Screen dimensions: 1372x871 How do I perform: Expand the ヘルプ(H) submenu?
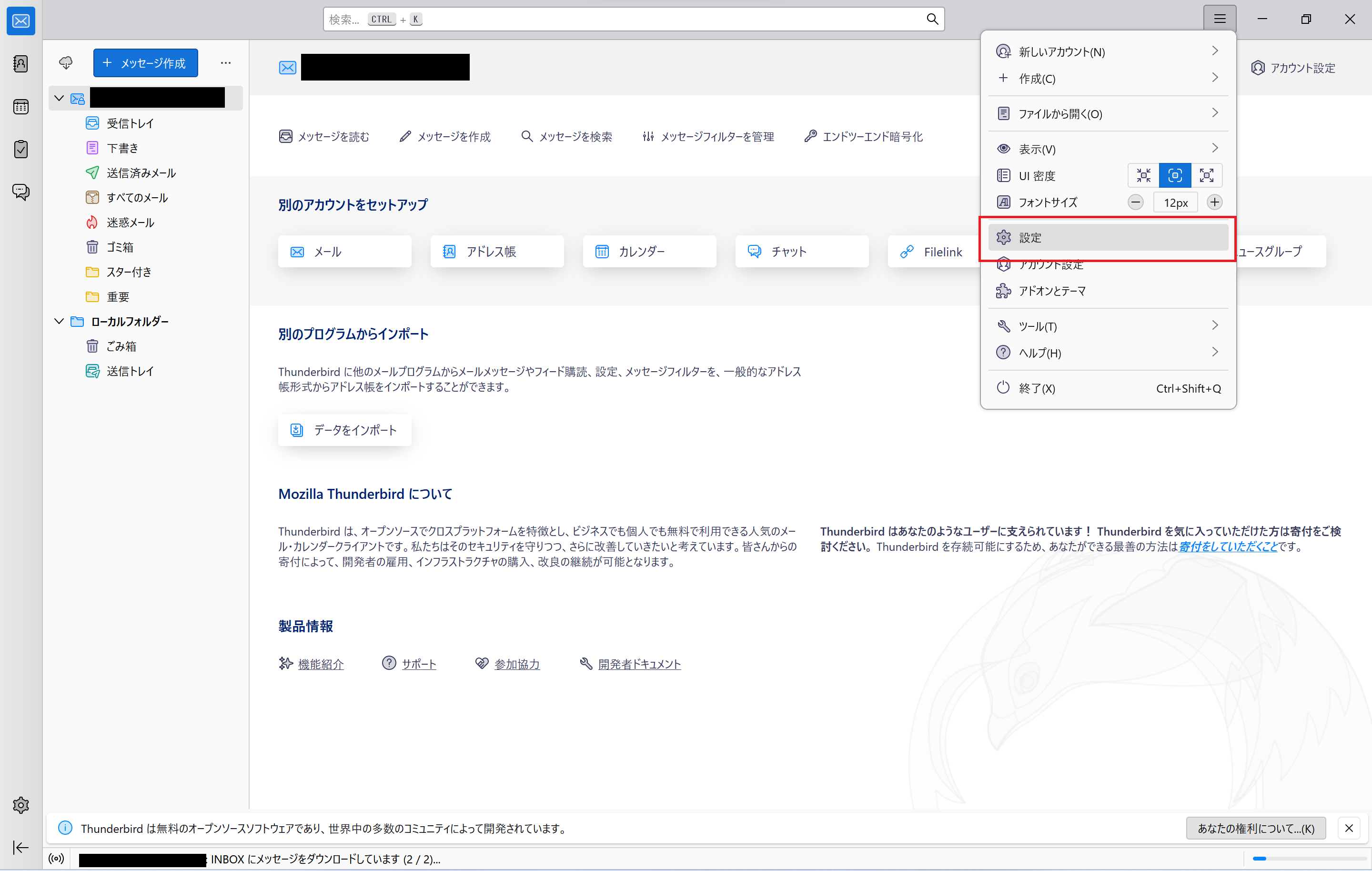(1108, 353)
